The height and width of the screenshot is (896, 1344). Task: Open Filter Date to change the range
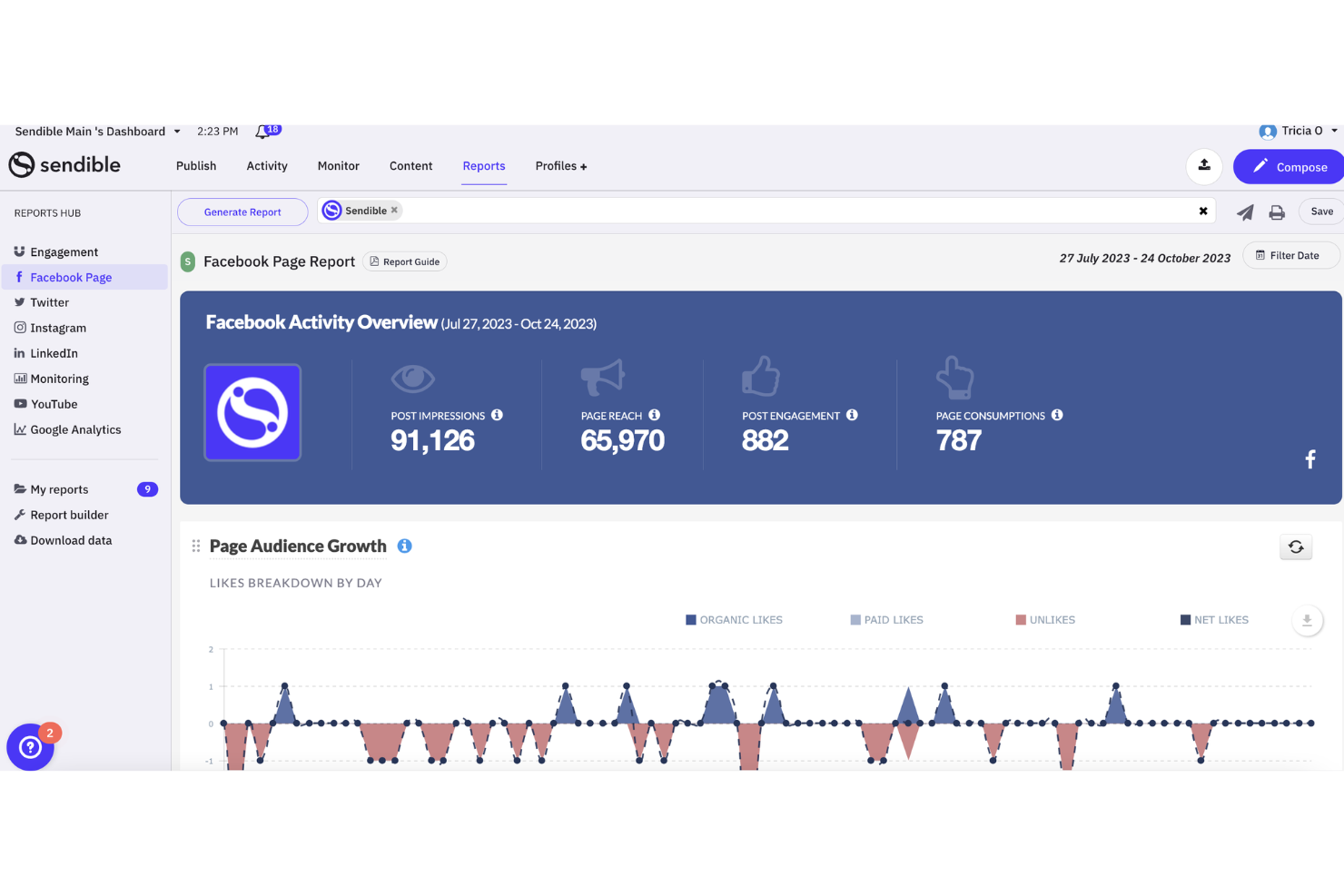[1290, 255]
